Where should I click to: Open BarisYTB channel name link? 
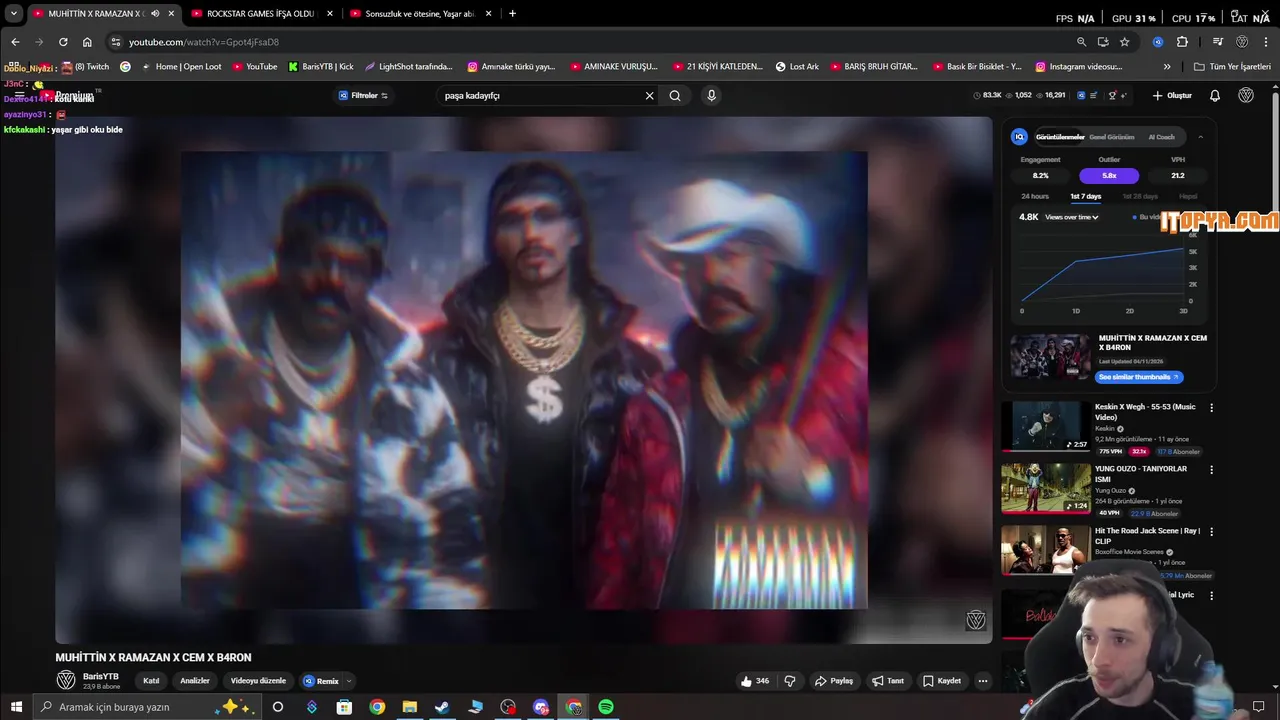point(101,677)
